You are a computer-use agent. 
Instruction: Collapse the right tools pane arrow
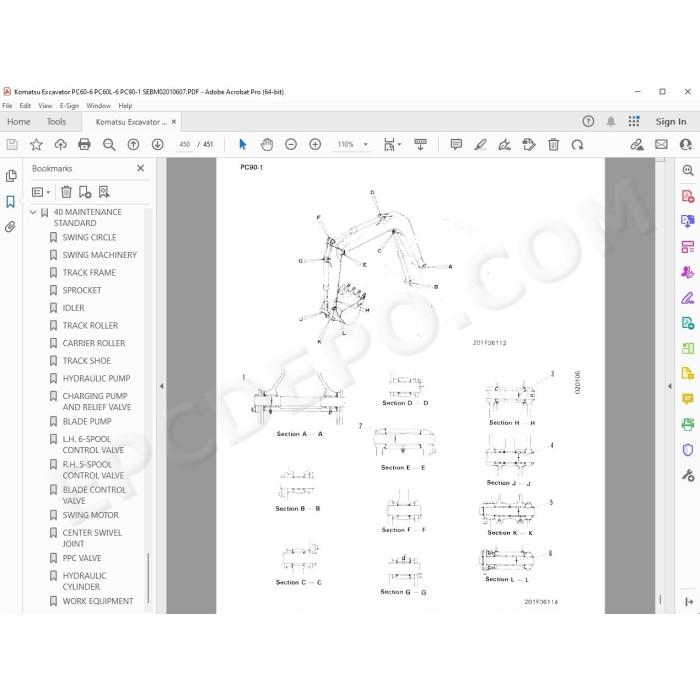pyautogui.click(x=670, y=386)
